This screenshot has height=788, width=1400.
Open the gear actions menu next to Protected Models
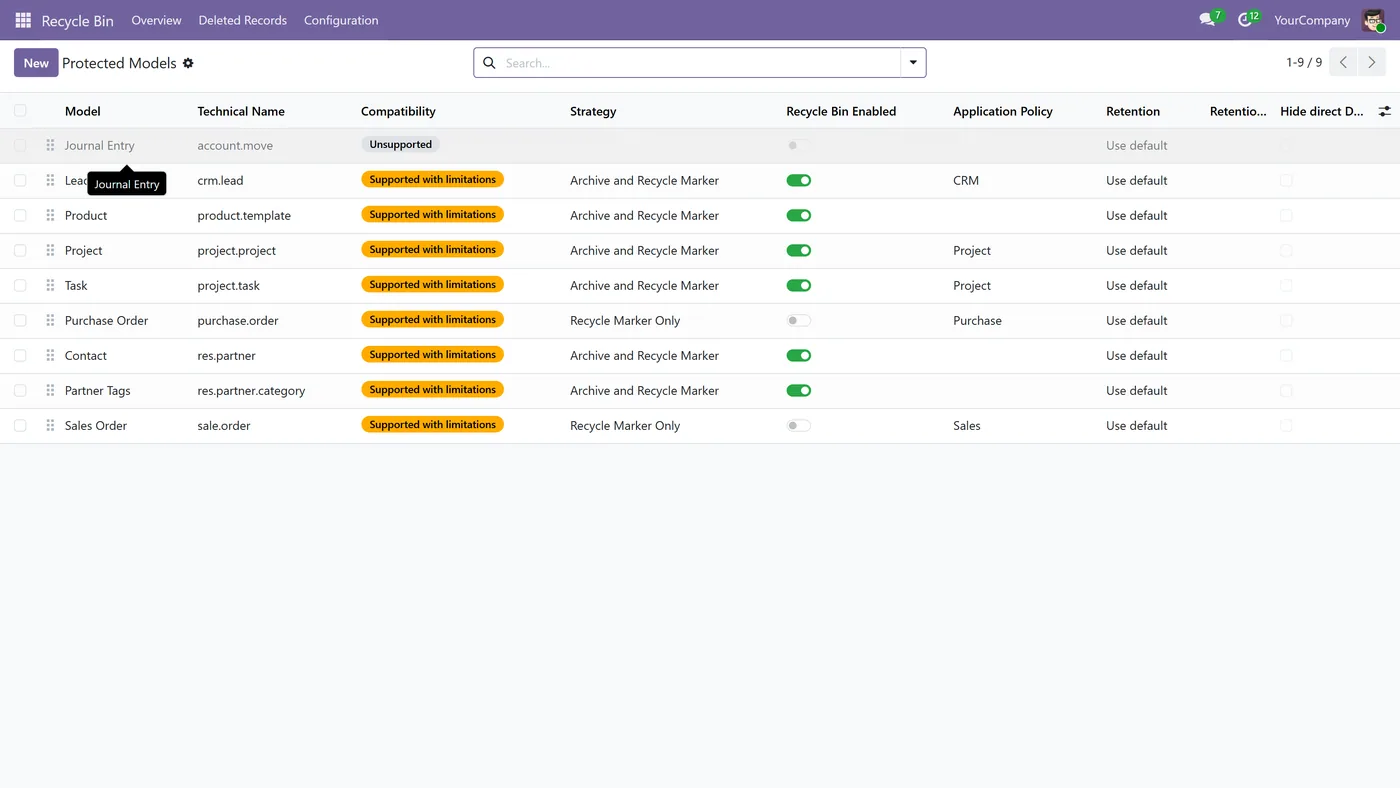pos(188,63)
